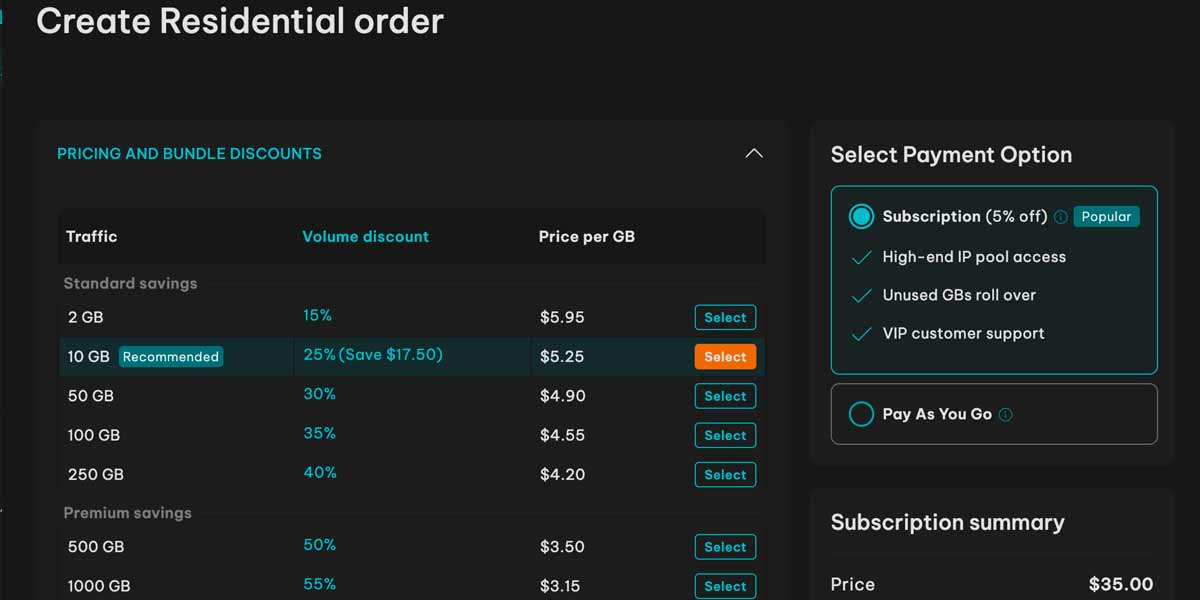Viewport: 1200px width, 600px height.
Task: Pick the 250 GB plan Select button
Action: pos(725,475)
